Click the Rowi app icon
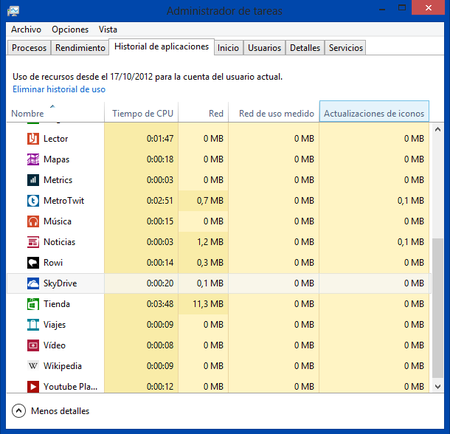450x434 pixels. pyautogui.click(x=33, y=263)
